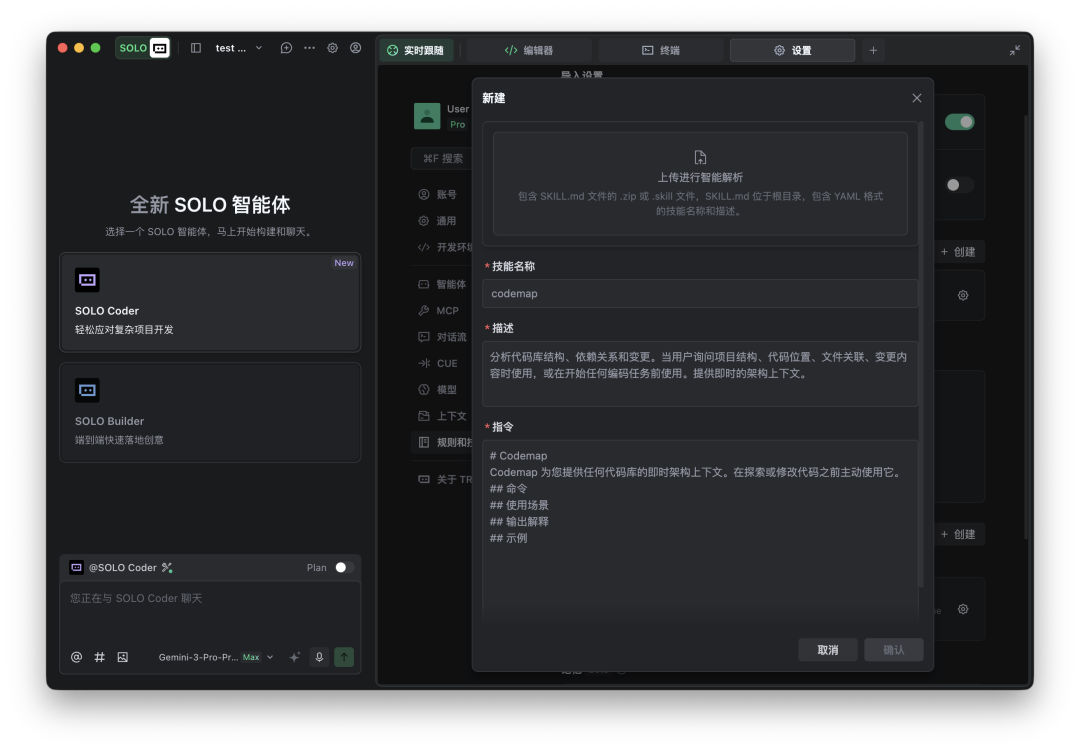The width and height of the screenshot is (1080, 751).
Task: Turn off the green enabled switch in settings
Action: coord(960,122)
